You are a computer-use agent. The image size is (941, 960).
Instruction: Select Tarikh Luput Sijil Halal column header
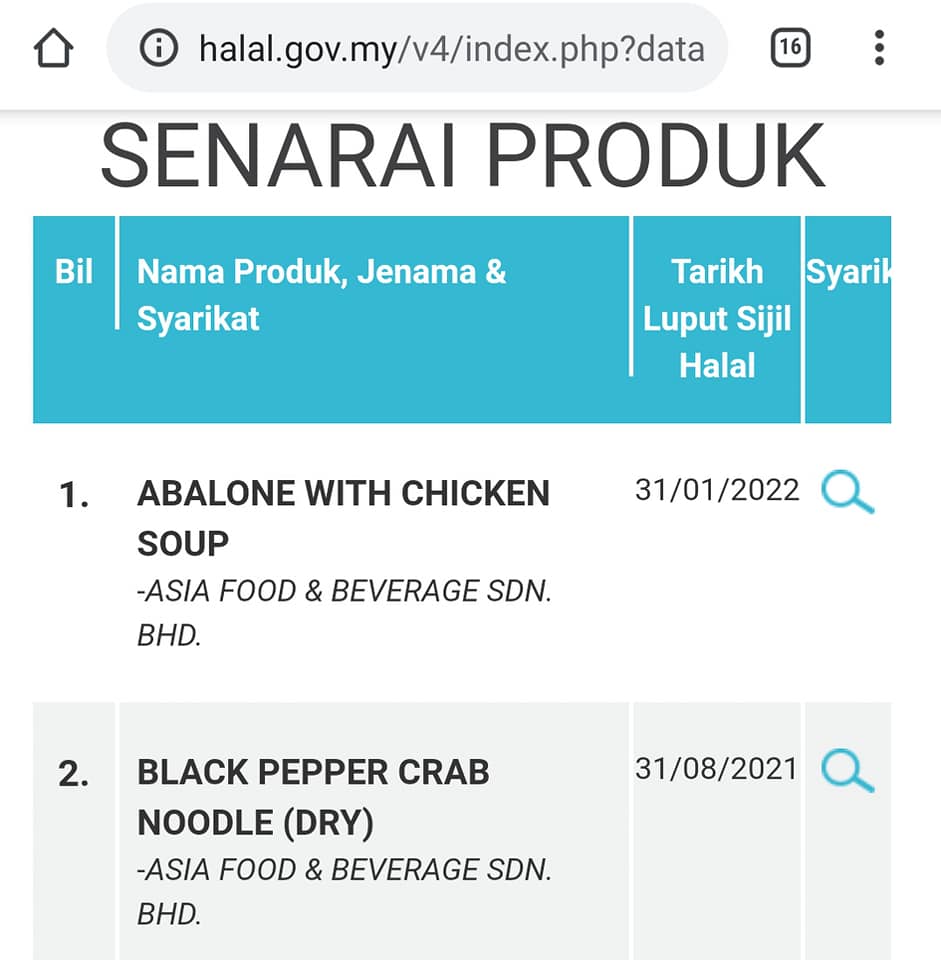tap(717, 318)
